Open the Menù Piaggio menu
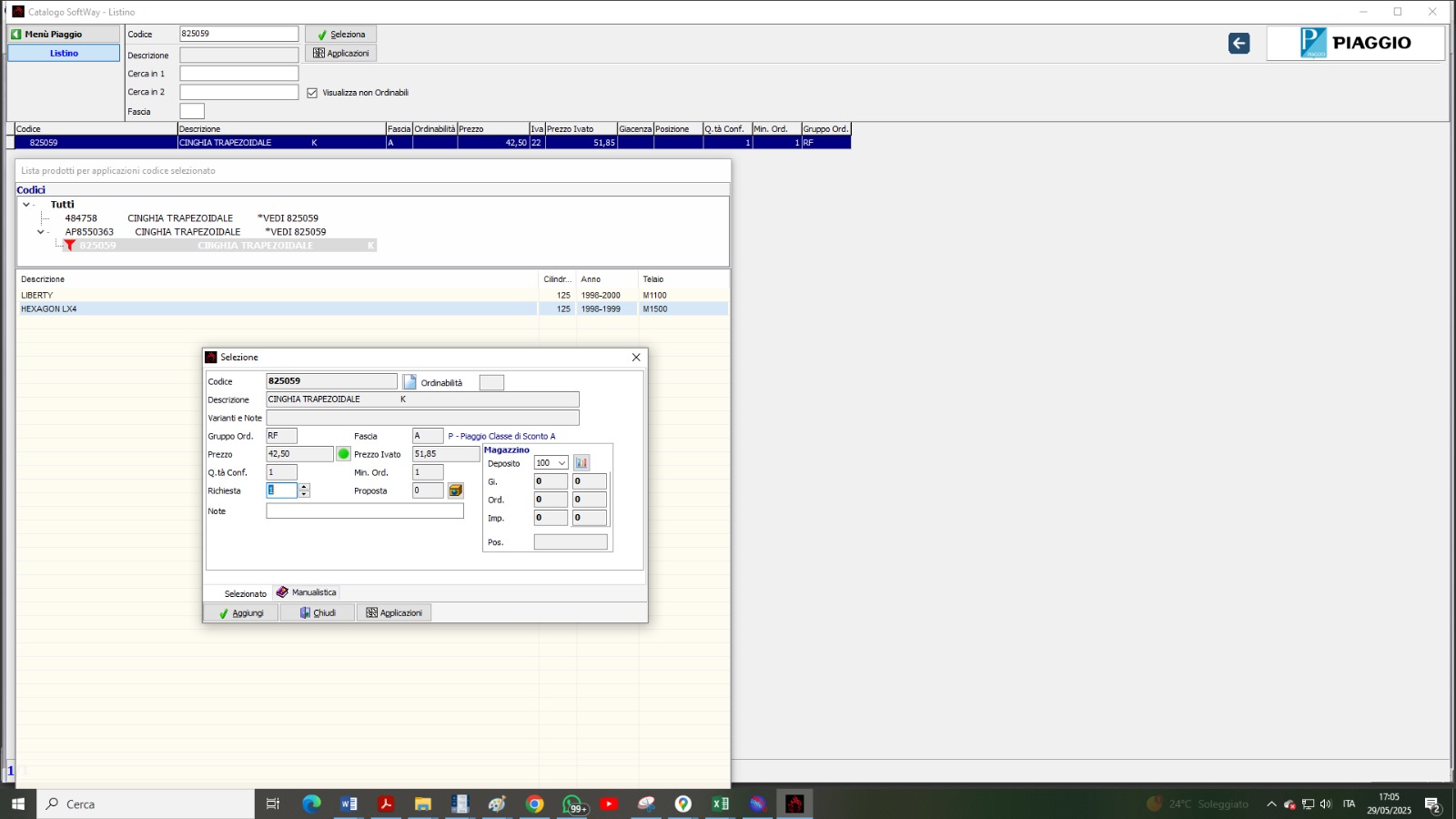1456x819 pixels. click(x=64, y=35)
